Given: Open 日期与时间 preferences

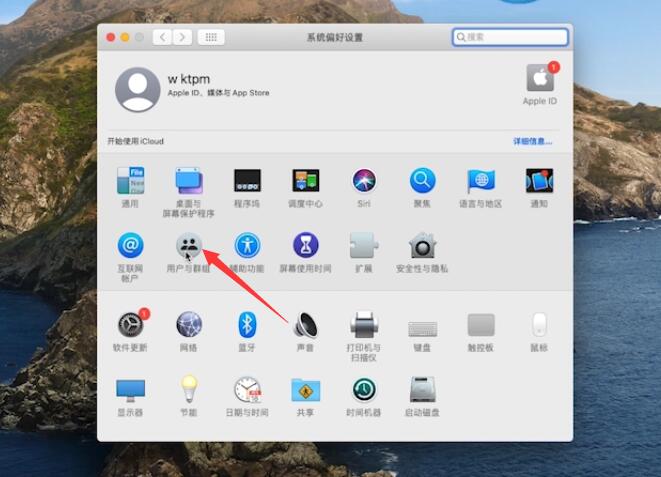Looking at the screenshot, I should click(x=248, y=390).
